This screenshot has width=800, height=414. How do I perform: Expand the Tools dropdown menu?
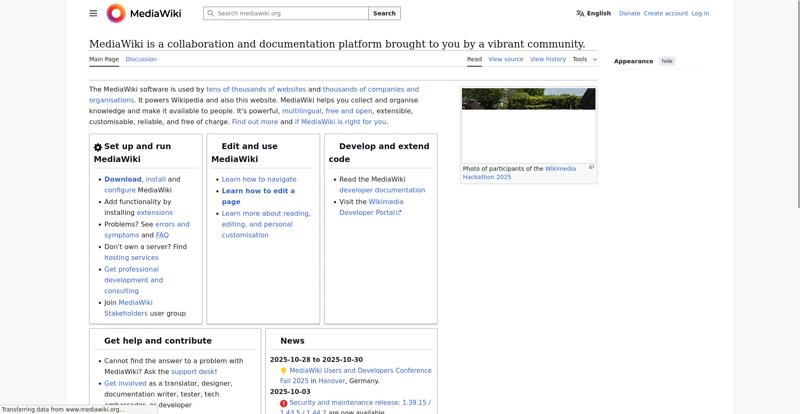click(x=584, y=59)
